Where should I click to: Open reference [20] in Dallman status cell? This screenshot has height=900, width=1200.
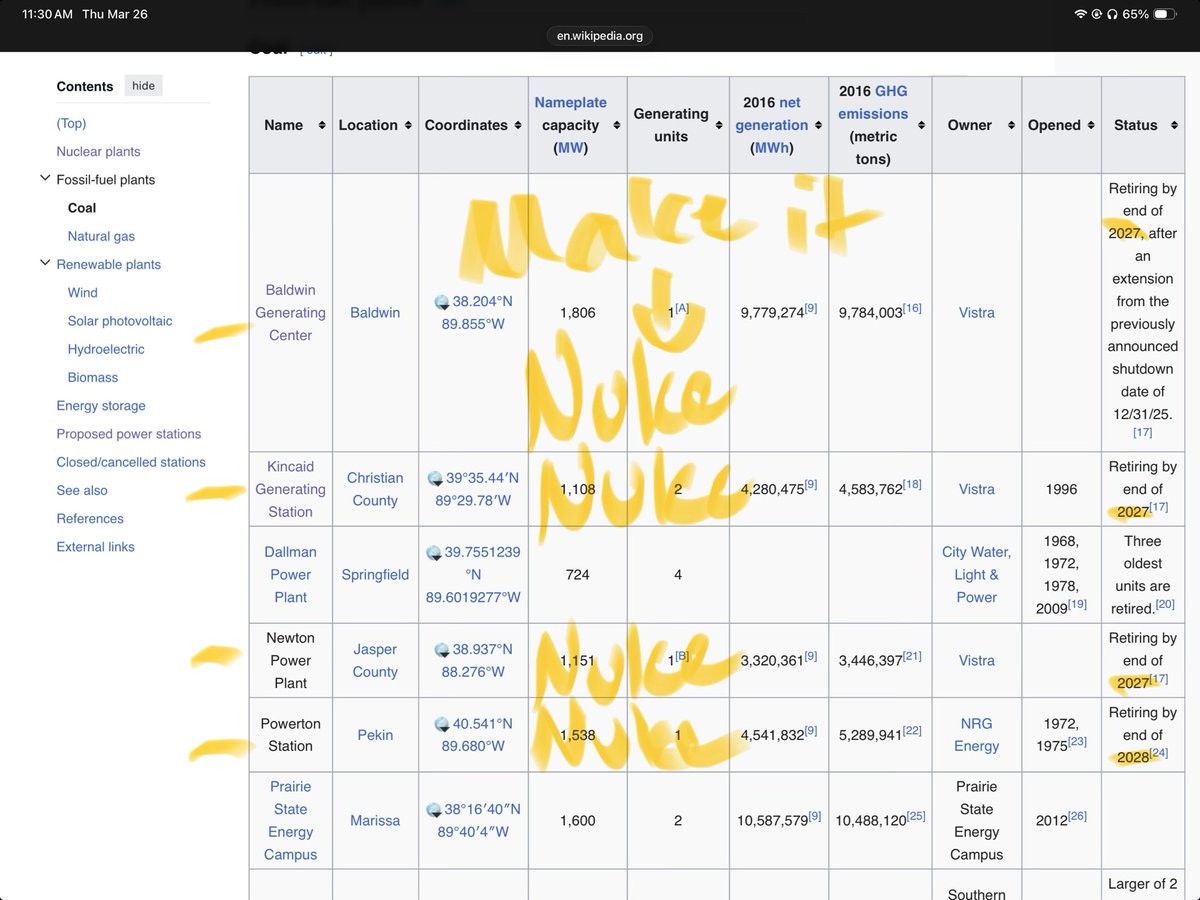1165,605
